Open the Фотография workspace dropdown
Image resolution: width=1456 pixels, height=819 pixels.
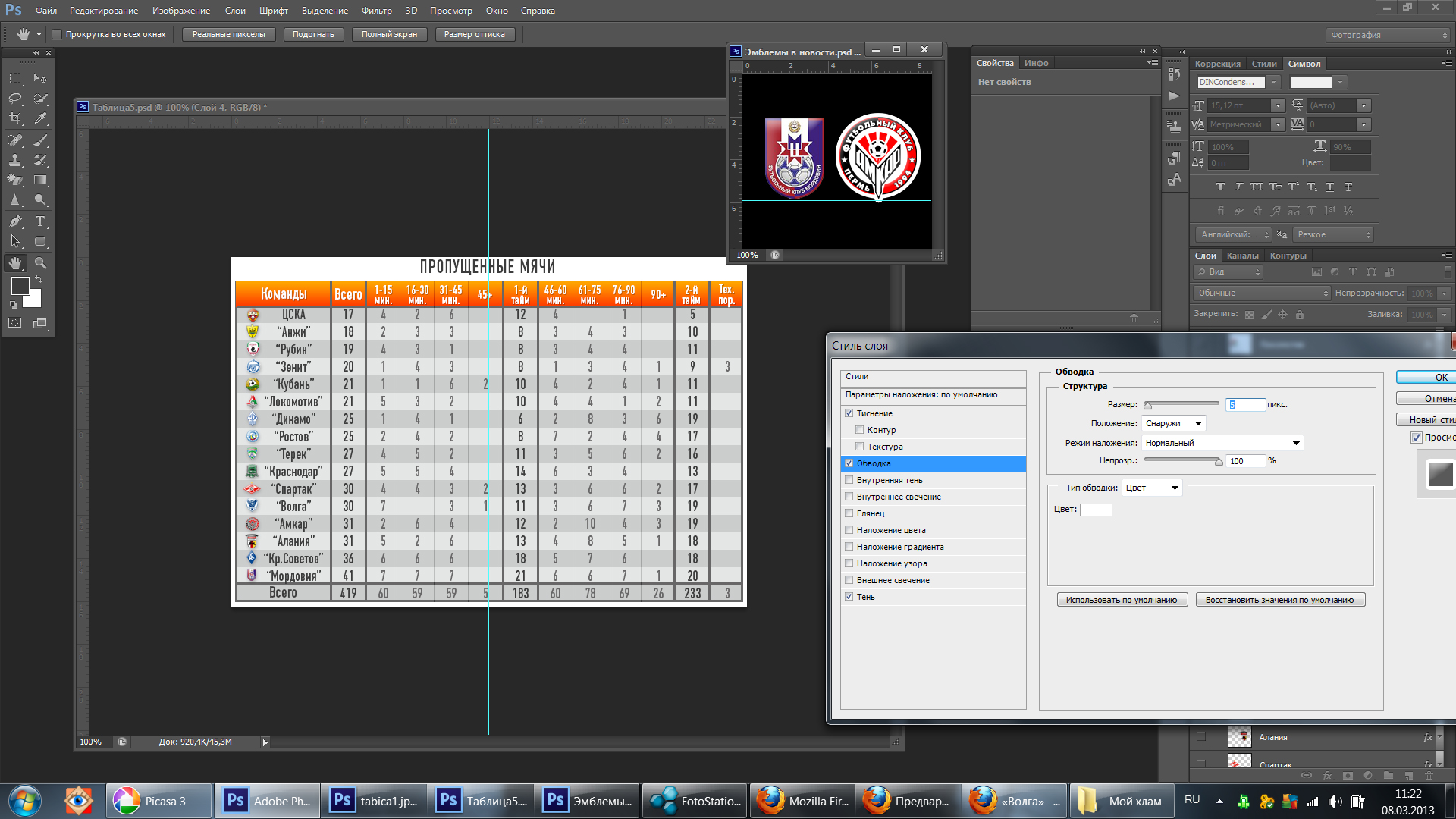point(1388,35)
